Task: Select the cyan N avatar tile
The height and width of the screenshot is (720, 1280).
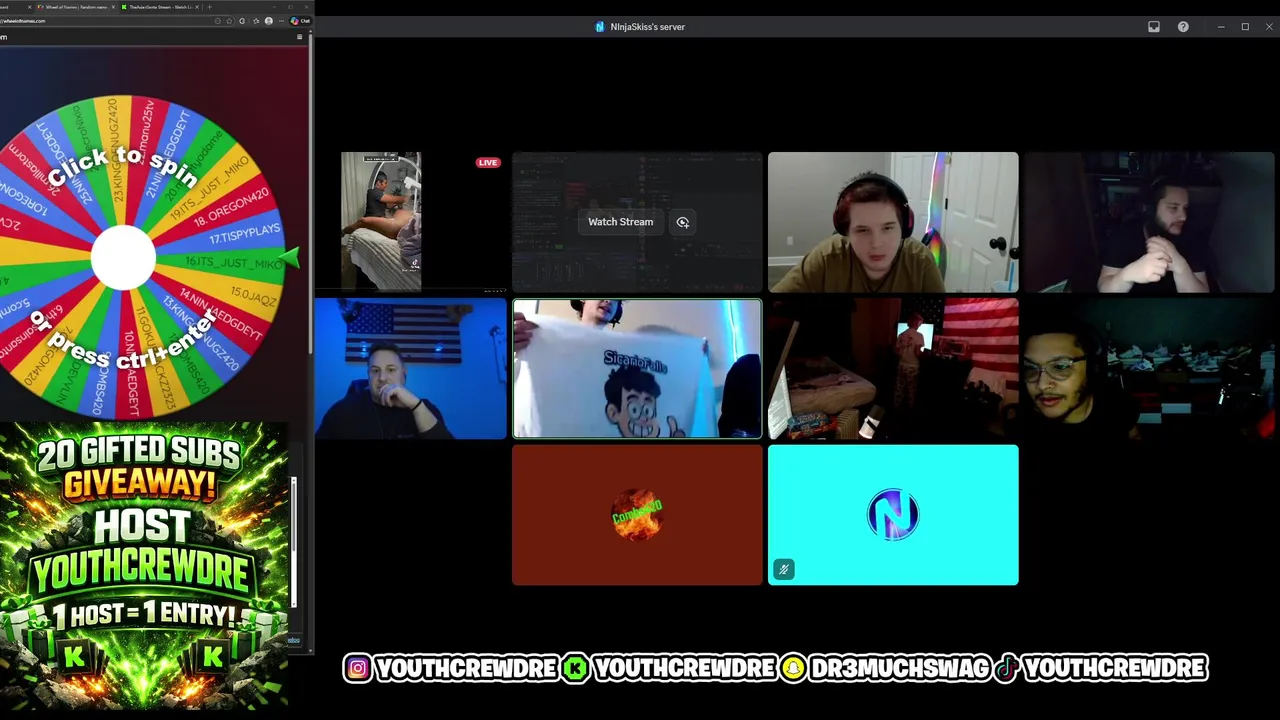Action: [x=893, y=515]
